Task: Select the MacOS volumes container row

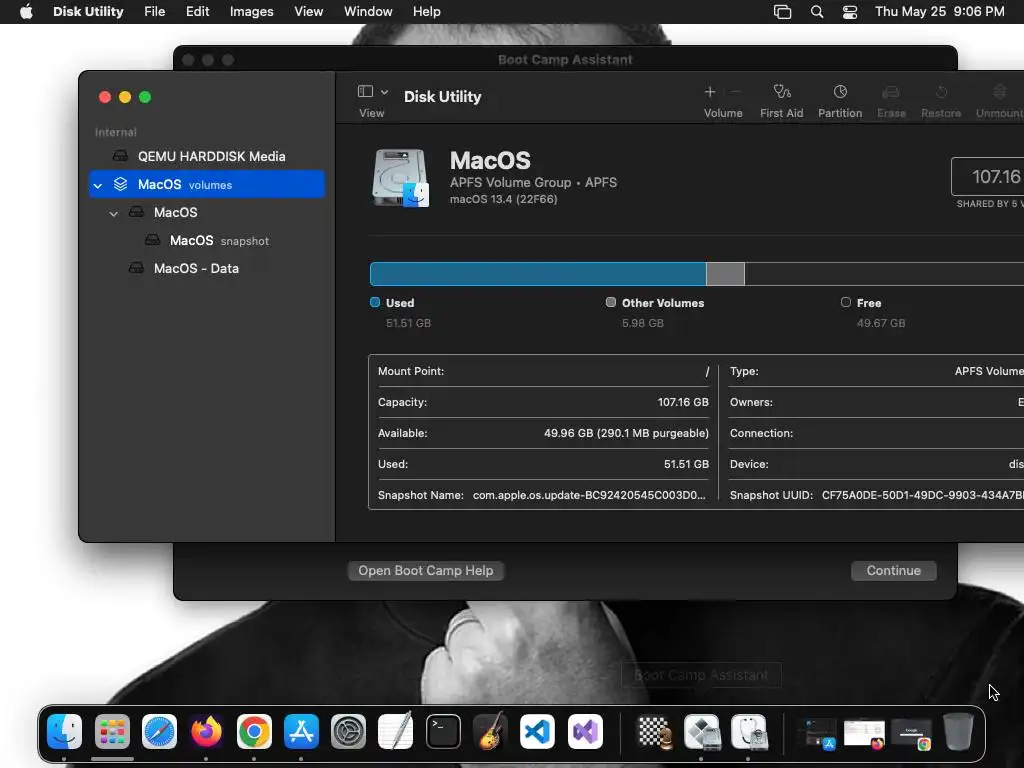Action: (x=206, y=184)
